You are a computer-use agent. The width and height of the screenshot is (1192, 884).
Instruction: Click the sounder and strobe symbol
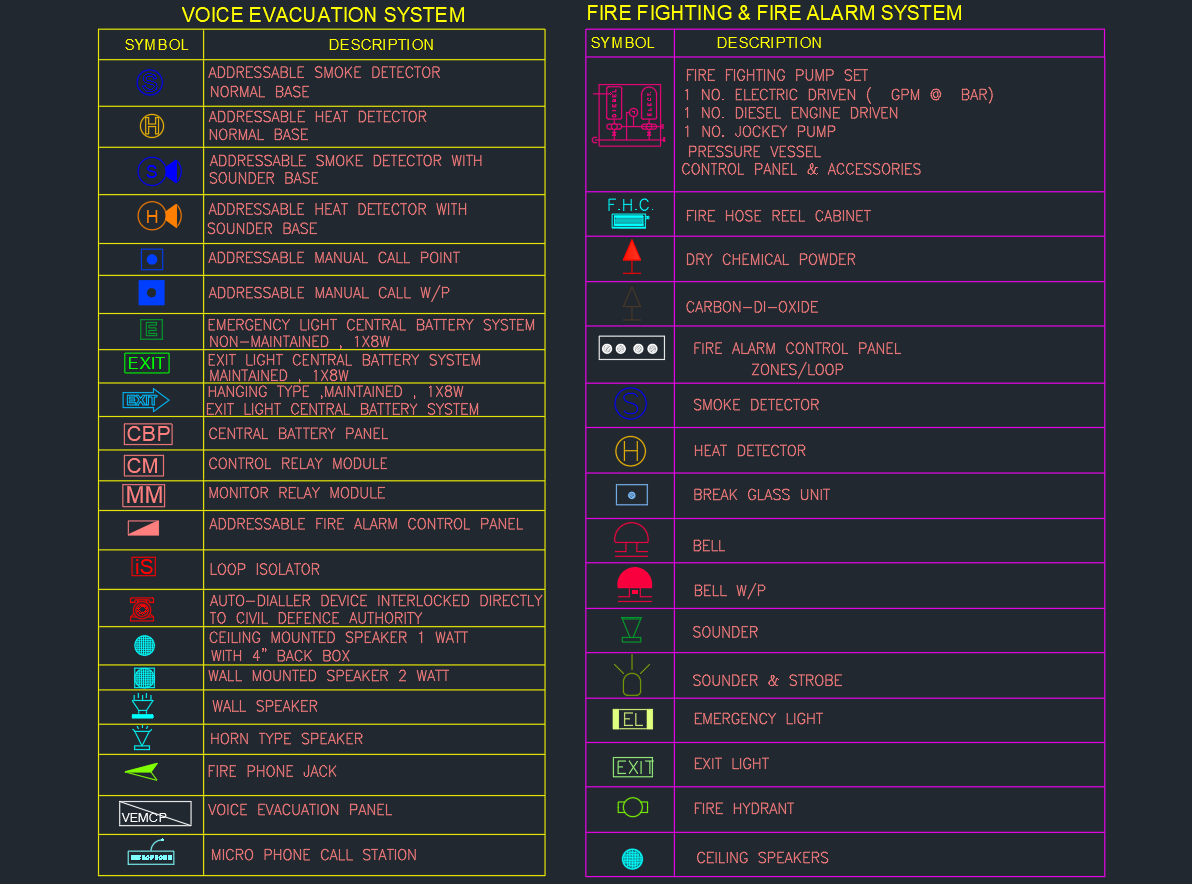click(631, 678)
